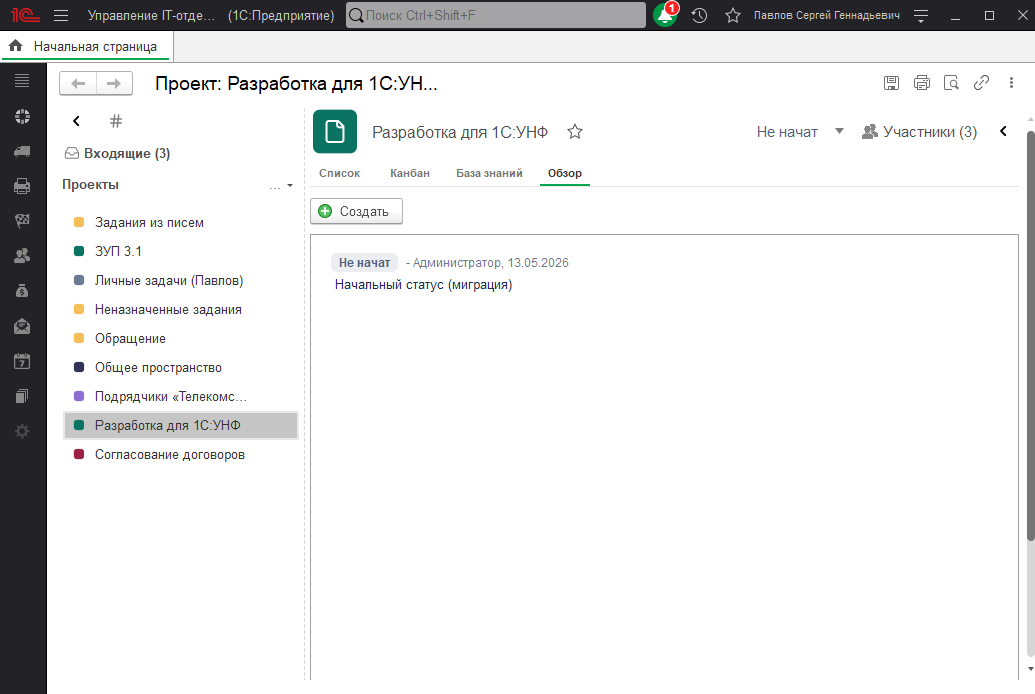Open service settings menu icon
The image size is (1035, 694).
point(921,16)
